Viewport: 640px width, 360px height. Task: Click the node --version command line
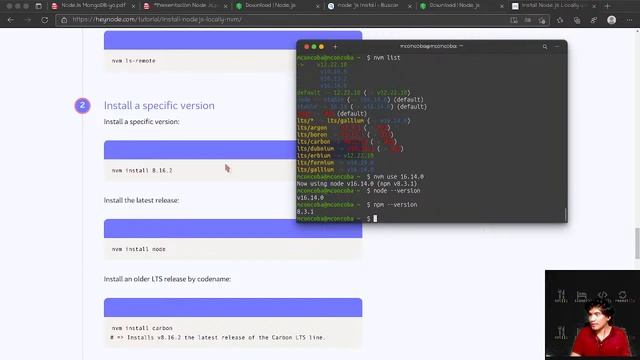(x=396, y=191)
